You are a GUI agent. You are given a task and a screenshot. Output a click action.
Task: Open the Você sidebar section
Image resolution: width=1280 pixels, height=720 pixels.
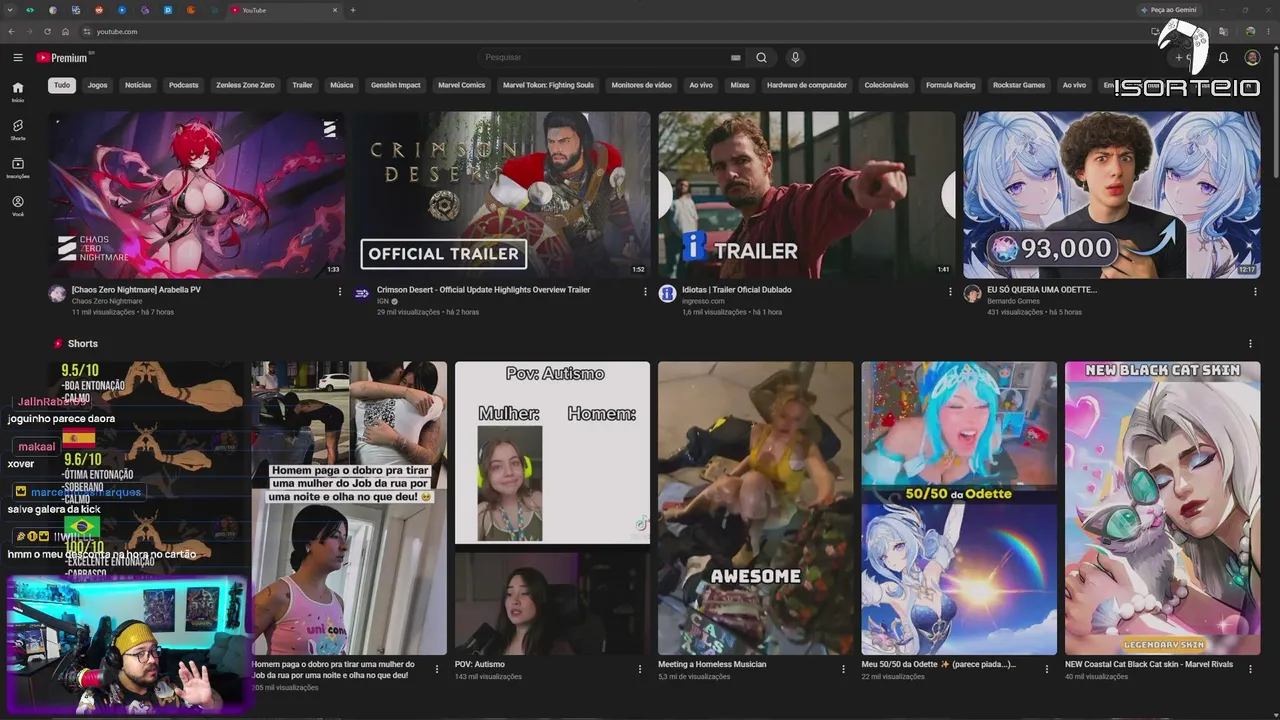[x=18, y=206]
